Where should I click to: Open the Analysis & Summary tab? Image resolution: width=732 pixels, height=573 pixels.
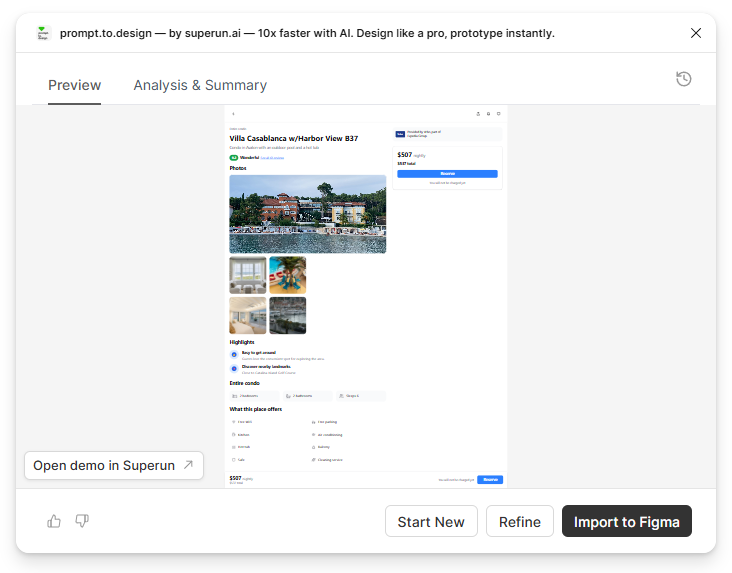click(x=200, y=85)
